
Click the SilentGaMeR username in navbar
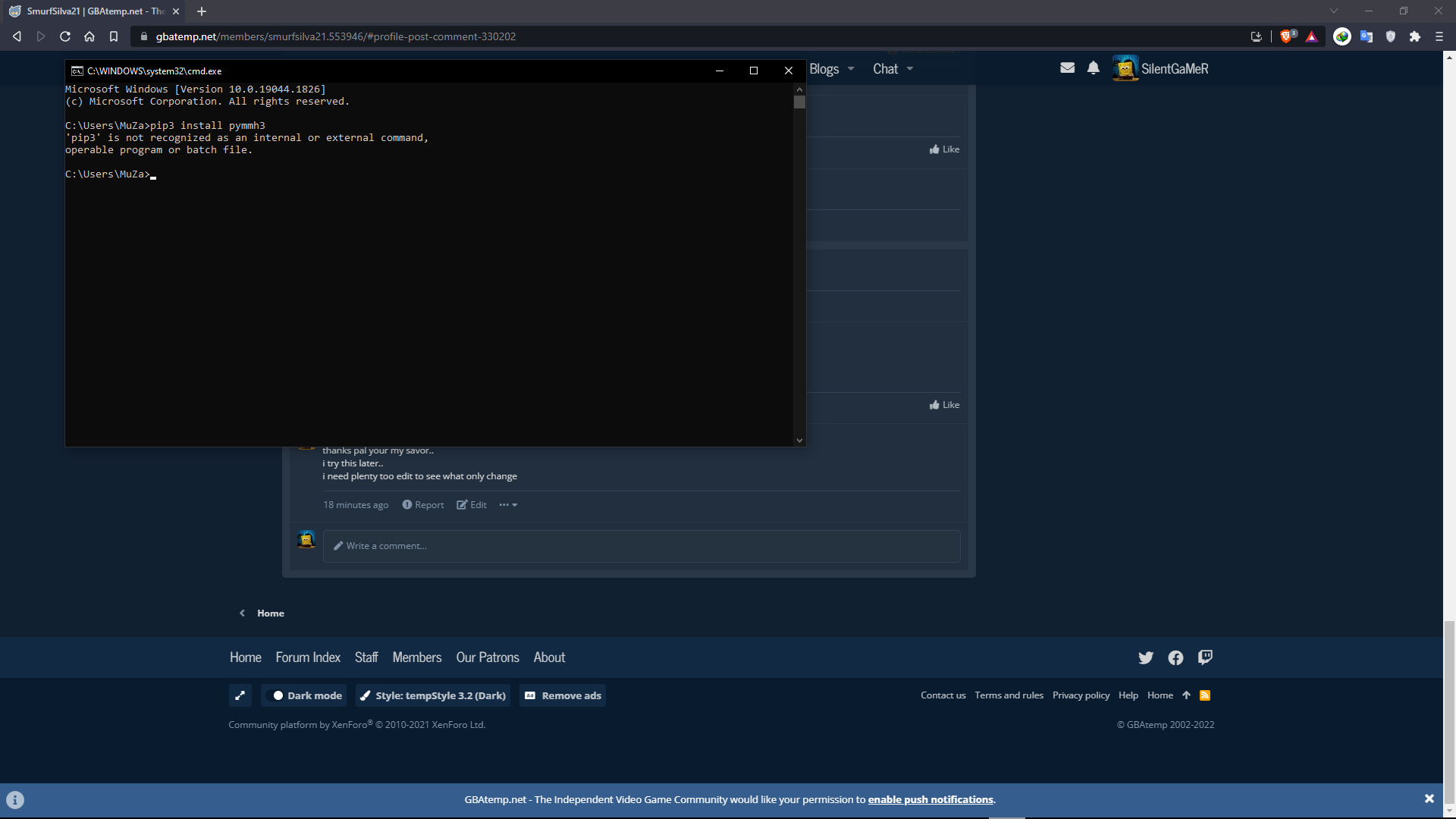tap(1175, 69)
